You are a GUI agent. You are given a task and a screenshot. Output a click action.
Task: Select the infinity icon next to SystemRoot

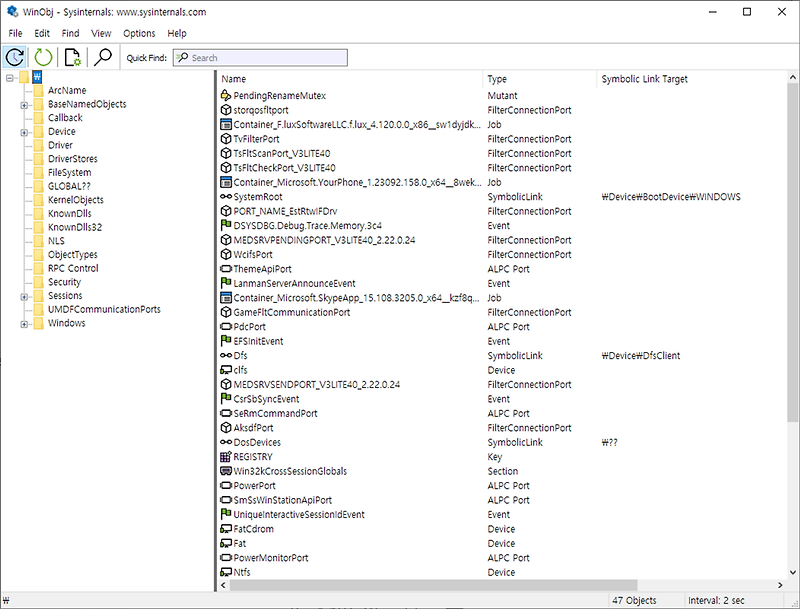[226, 197]
